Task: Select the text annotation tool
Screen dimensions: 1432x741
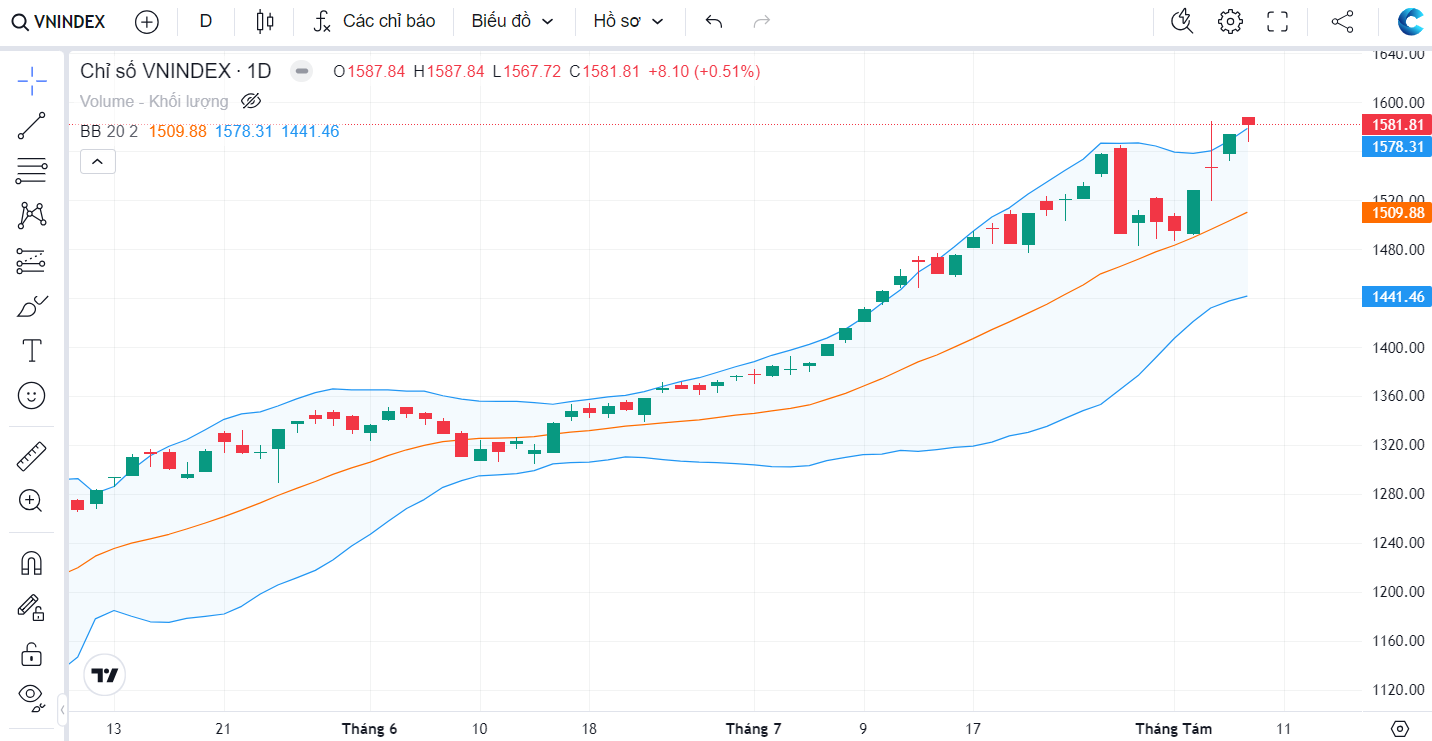Action: (x=32, y=350)
